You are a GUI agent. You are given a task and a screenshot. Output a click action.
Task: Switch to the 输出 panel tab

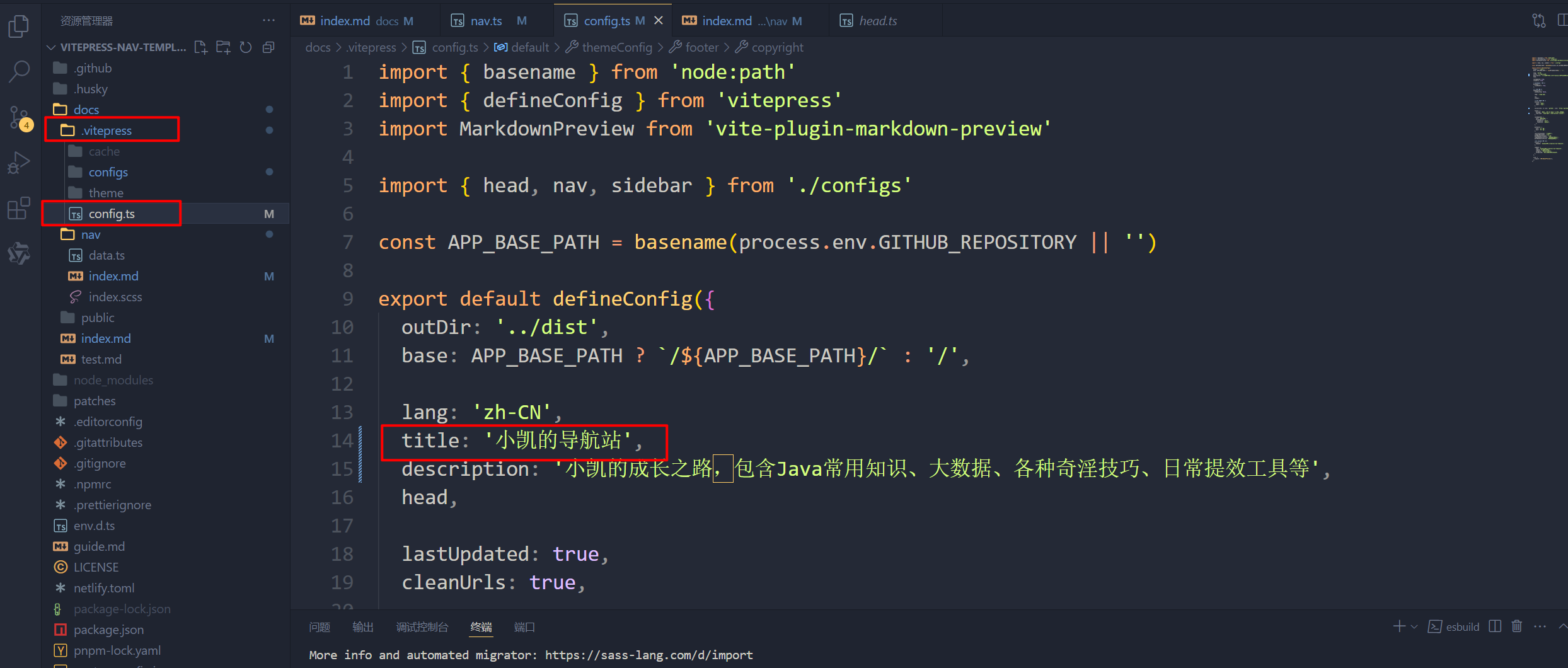[x=362, y=627]
